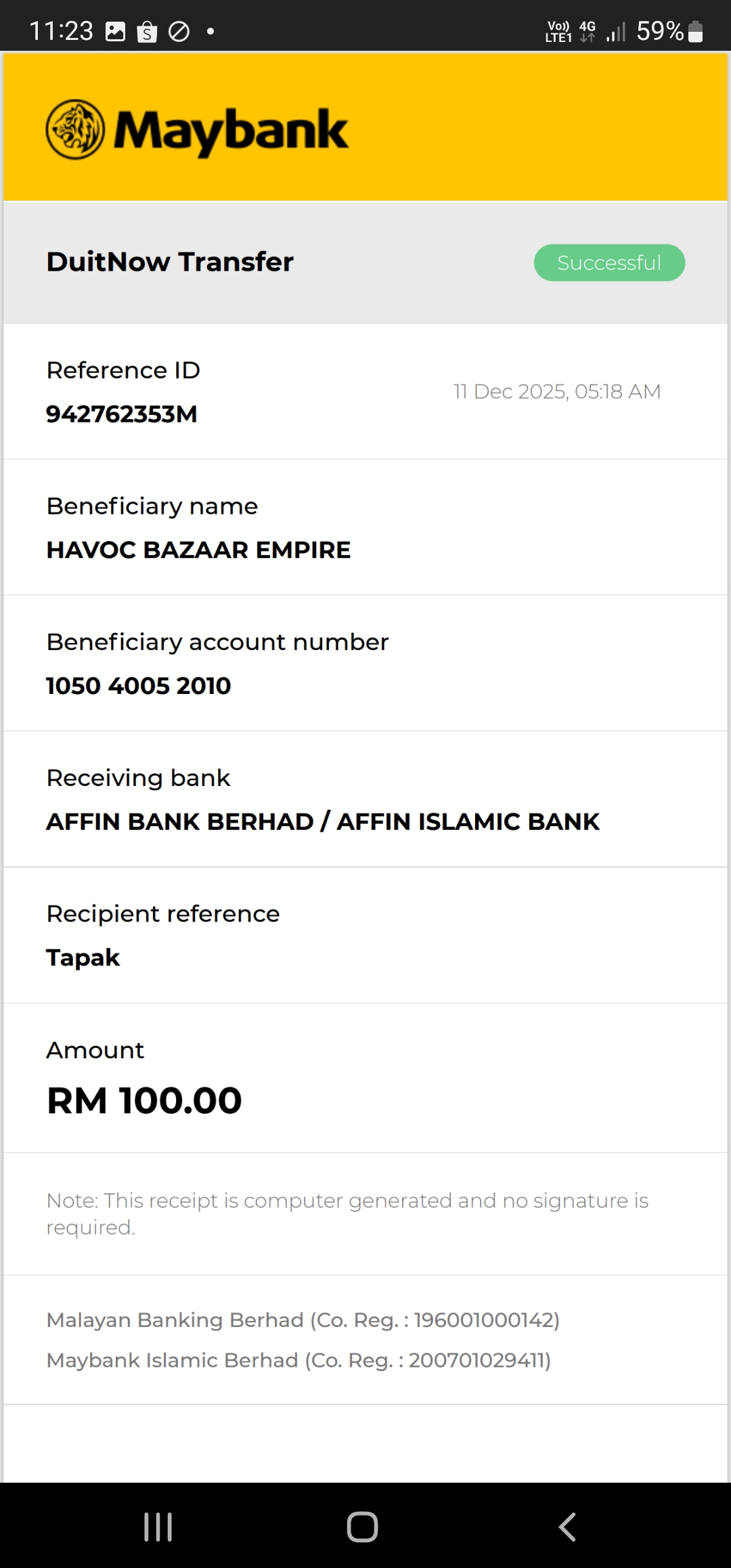Tap the DuitNow Transfer heading
Screen dimensions: 731x1568
point(170,262)
